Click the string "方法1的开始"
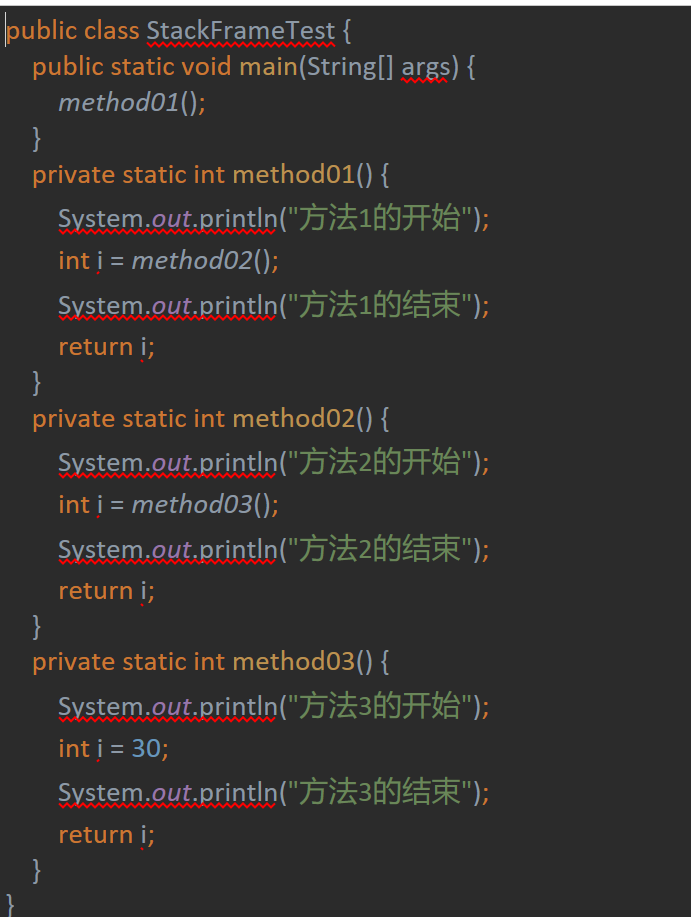 (380, 218)
